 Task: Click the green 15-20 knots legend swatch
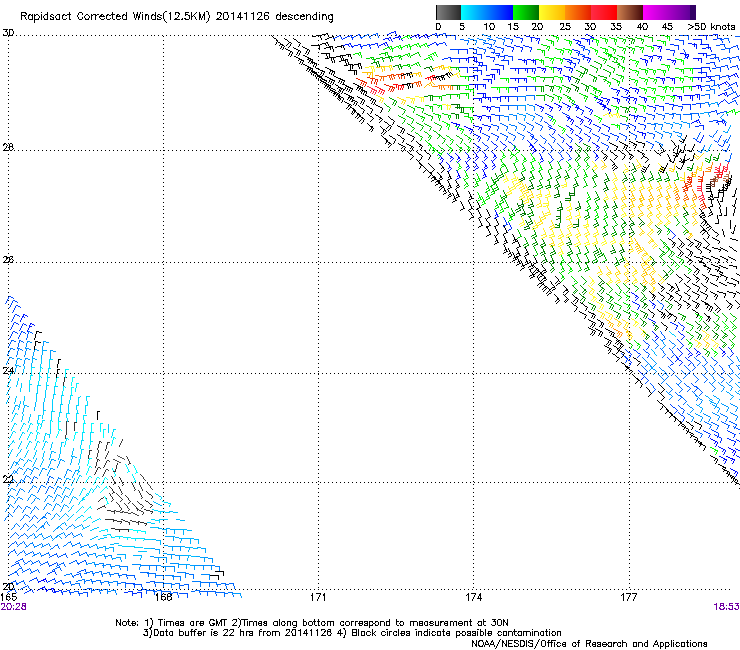[x=526, y=12]
